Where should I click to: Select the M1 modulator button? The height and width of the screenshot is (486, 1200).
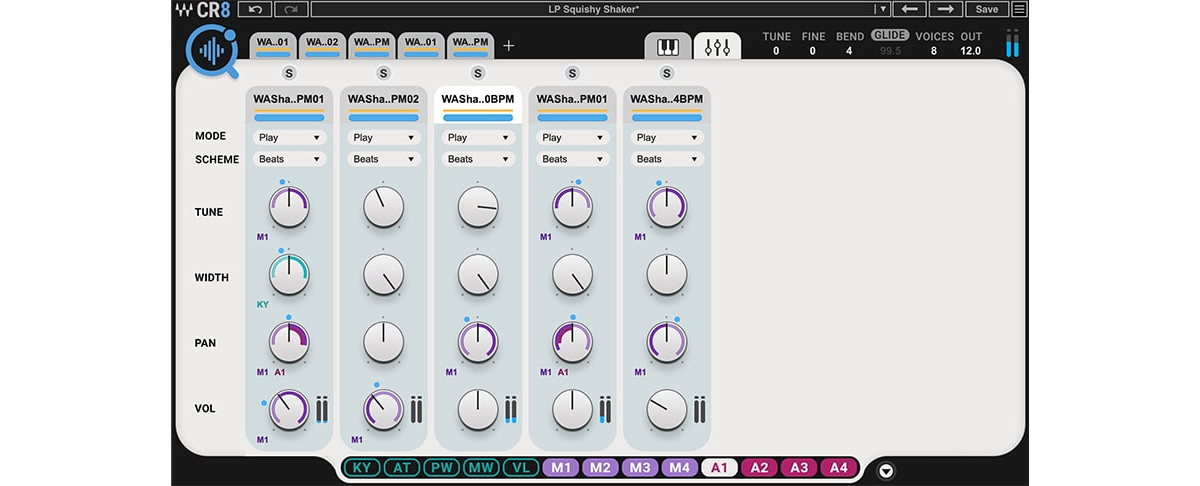pos(560,467)
